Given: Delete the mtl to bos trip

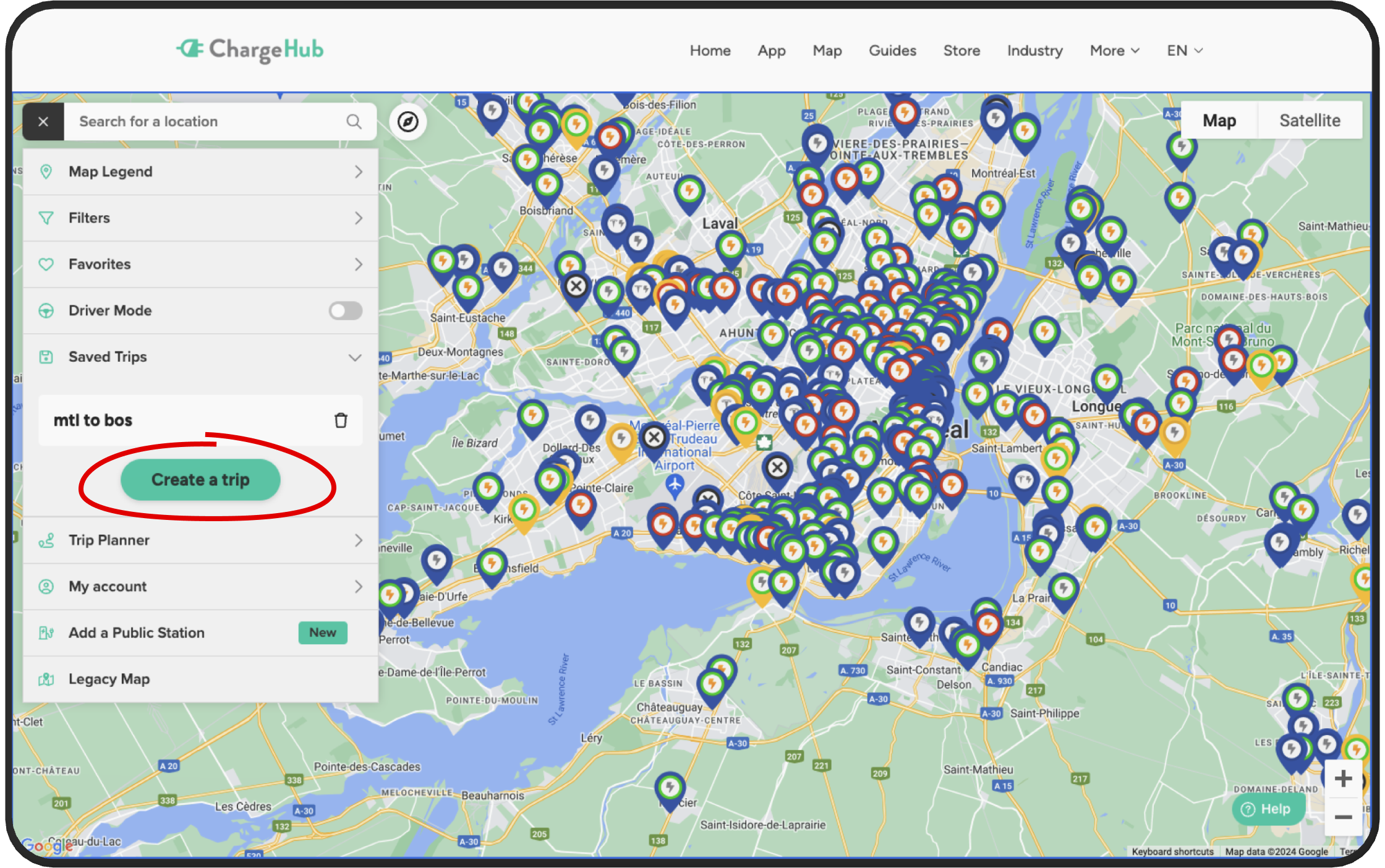Looking at the screenshot, I should pyautogui.click(x=341, y=420).
